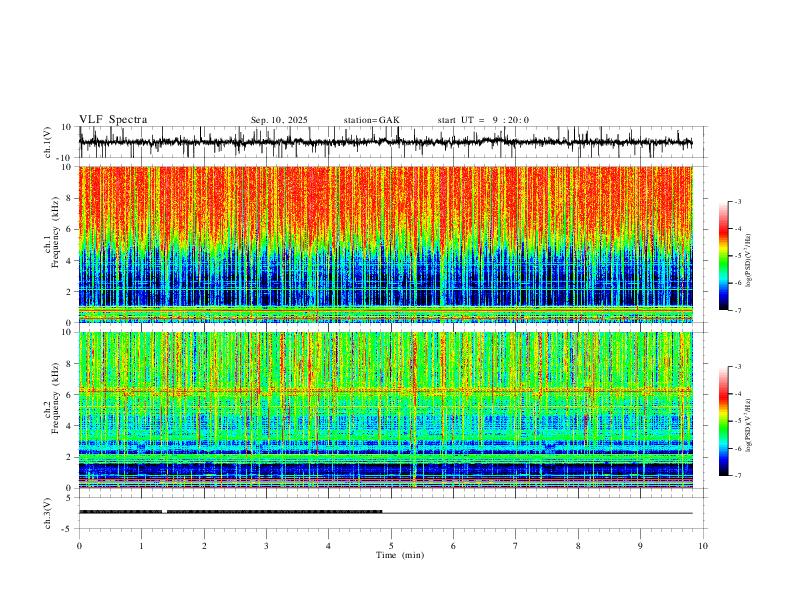The height and width of the screenshot is (612, 792).
Task: Click inside the ch.2 spectrogram panel
Action: pos(385,410)
